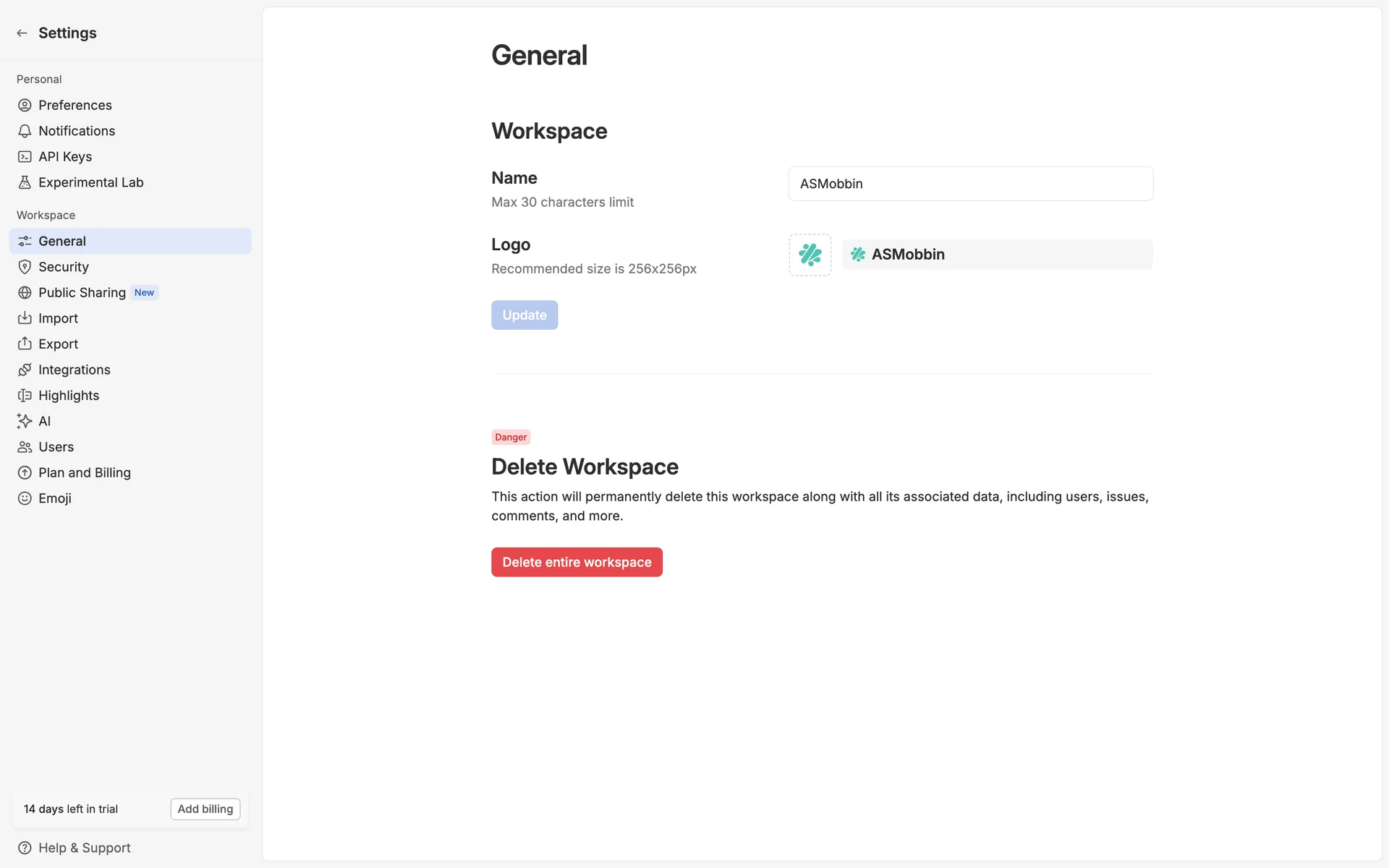Click the Add billing button
This screenshot has width=1389, height=868.
(x=205, y=809)
